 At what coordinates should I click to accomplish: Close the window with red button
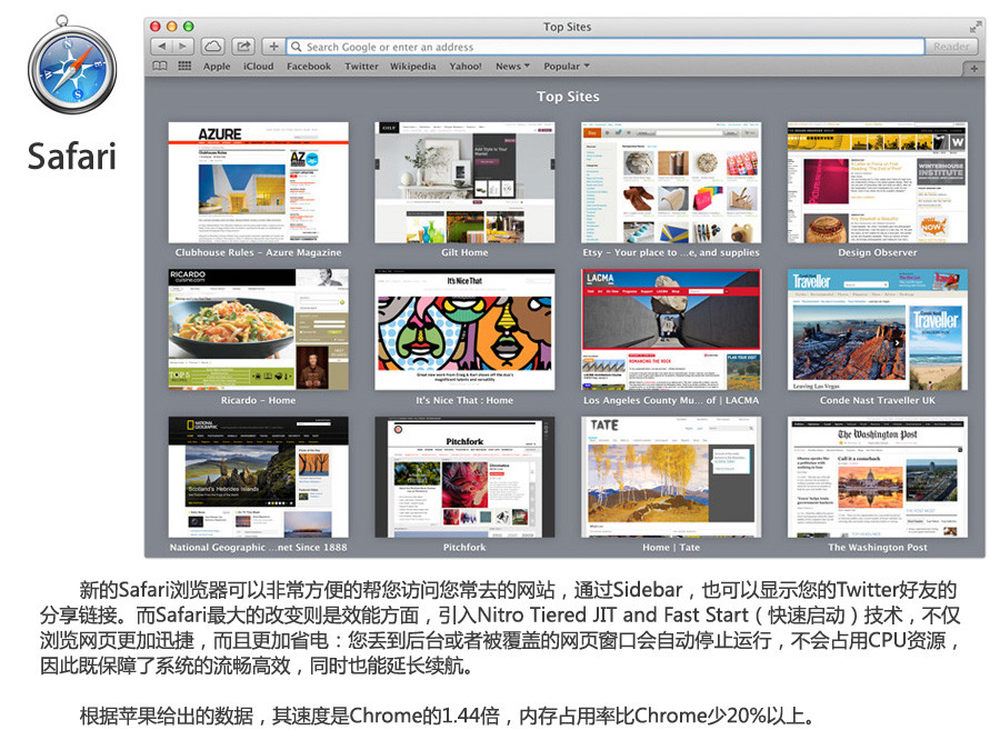155,26
